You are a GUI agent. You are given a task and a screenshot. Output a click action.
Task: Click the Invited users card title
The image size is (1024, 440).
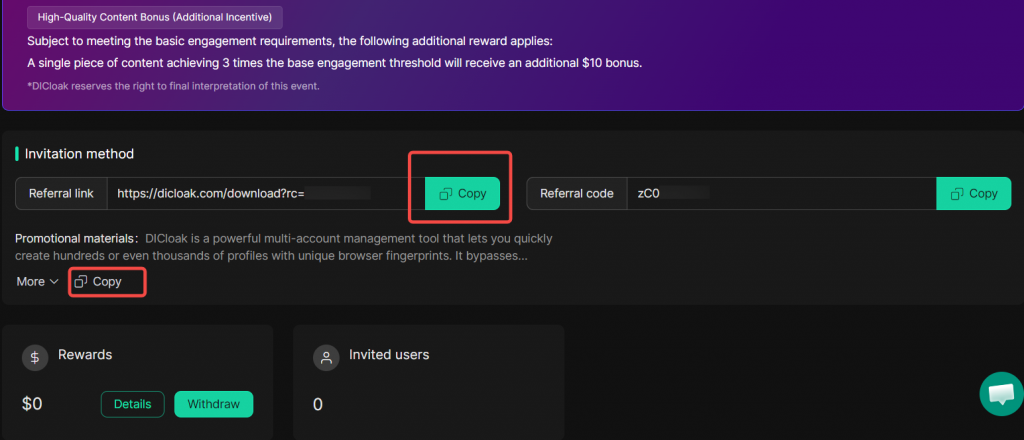[389, 354]
